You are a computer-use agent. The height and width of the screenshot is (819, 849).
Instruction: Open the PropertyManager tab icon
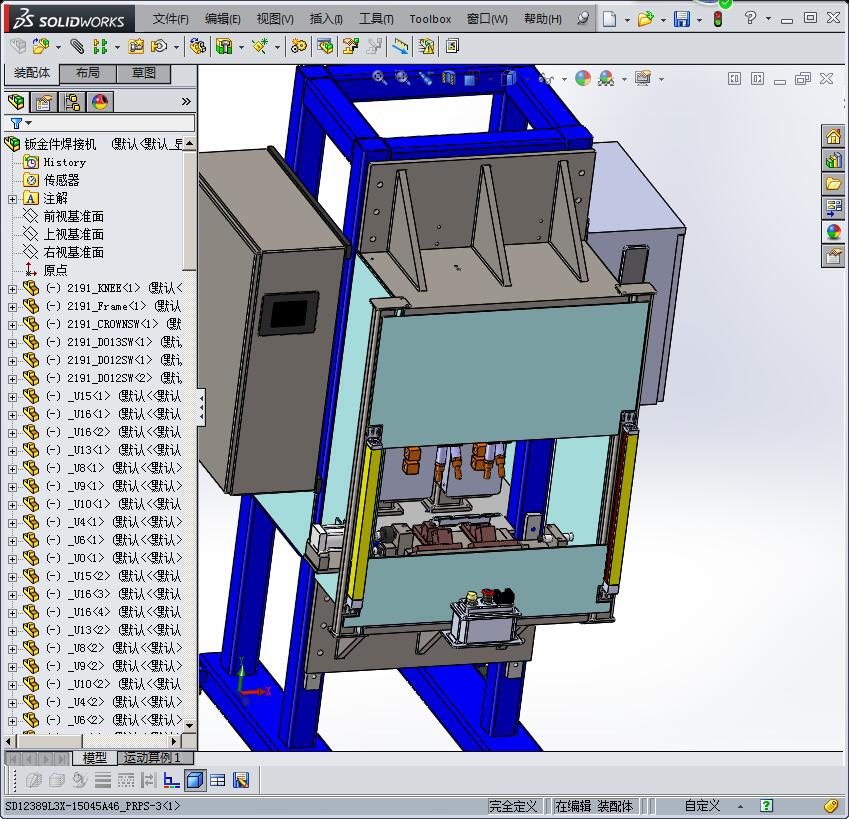point(44,102)
